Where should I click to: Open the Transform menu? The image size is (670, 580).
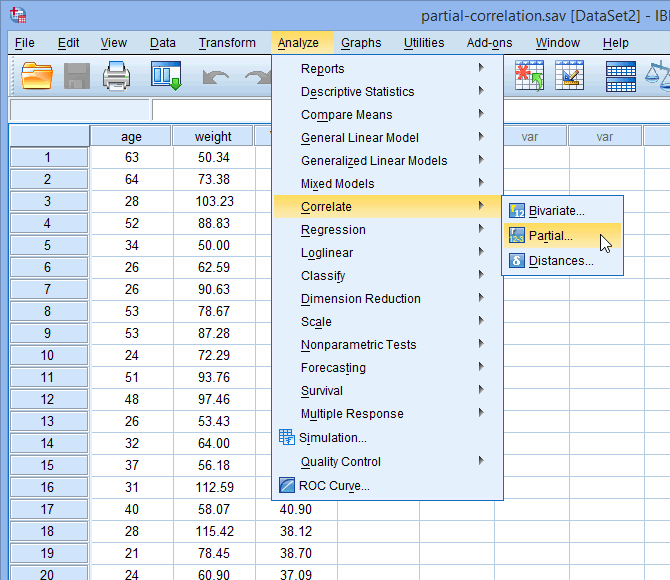(x=227, y=43)
